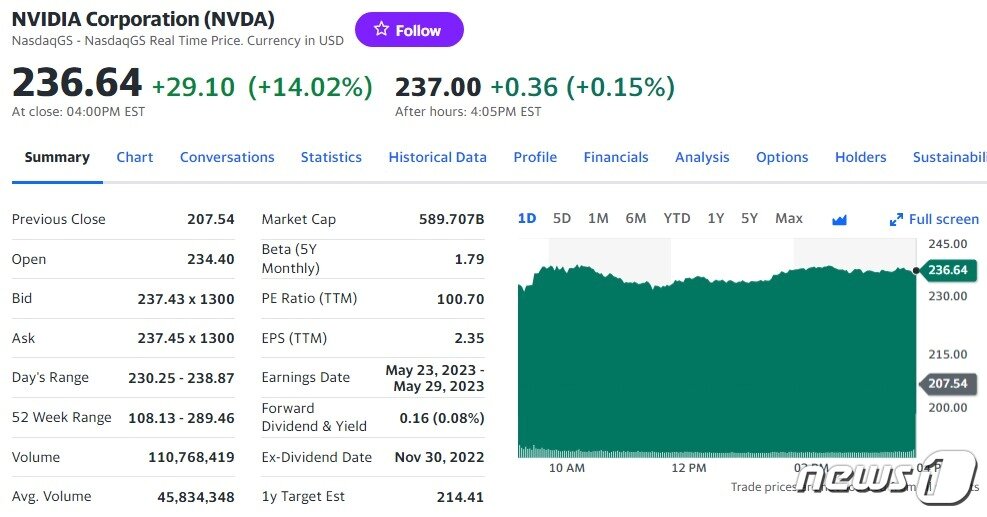The image size is (987, 517).
Task: Select the 1M chart range
Action: tap(598, 219)
